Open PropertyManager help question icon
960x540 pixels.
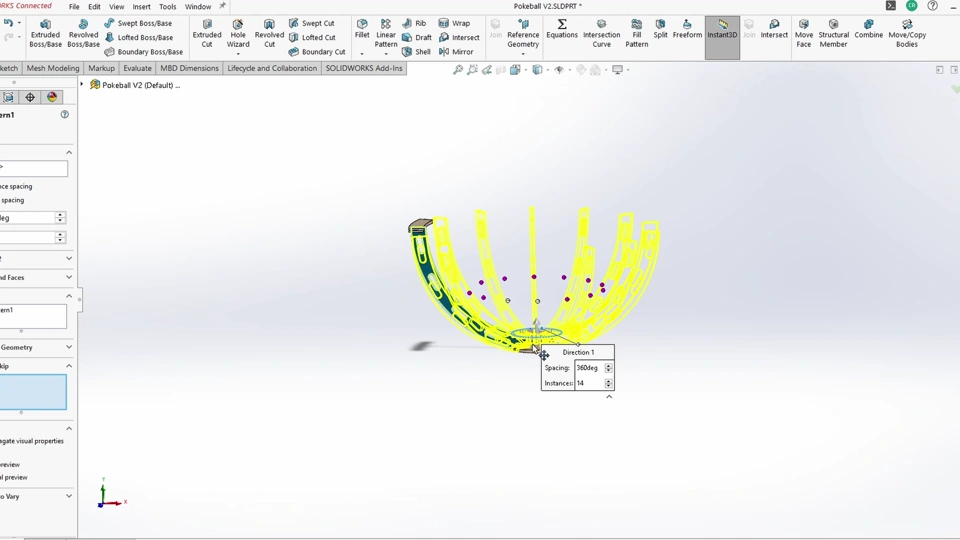coord(65,114)
